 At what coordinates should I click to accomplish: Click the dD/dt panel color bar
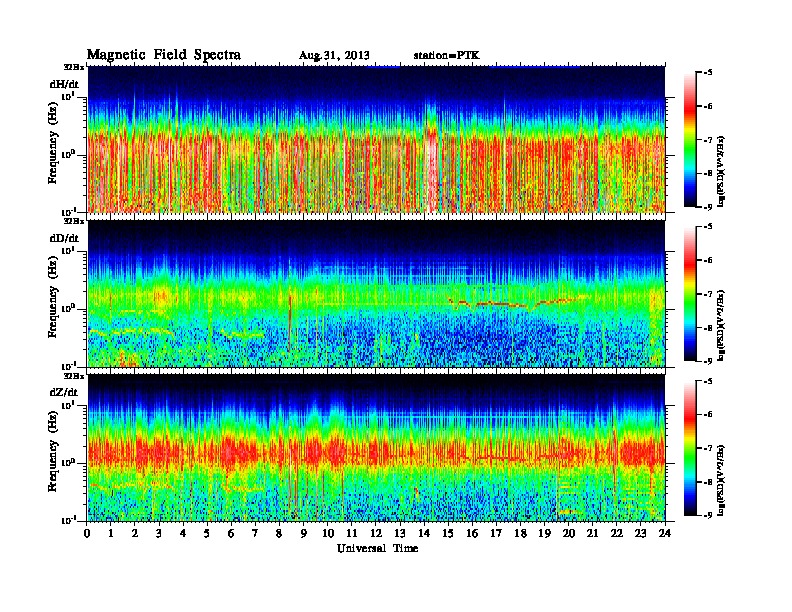tap(690, 294)
